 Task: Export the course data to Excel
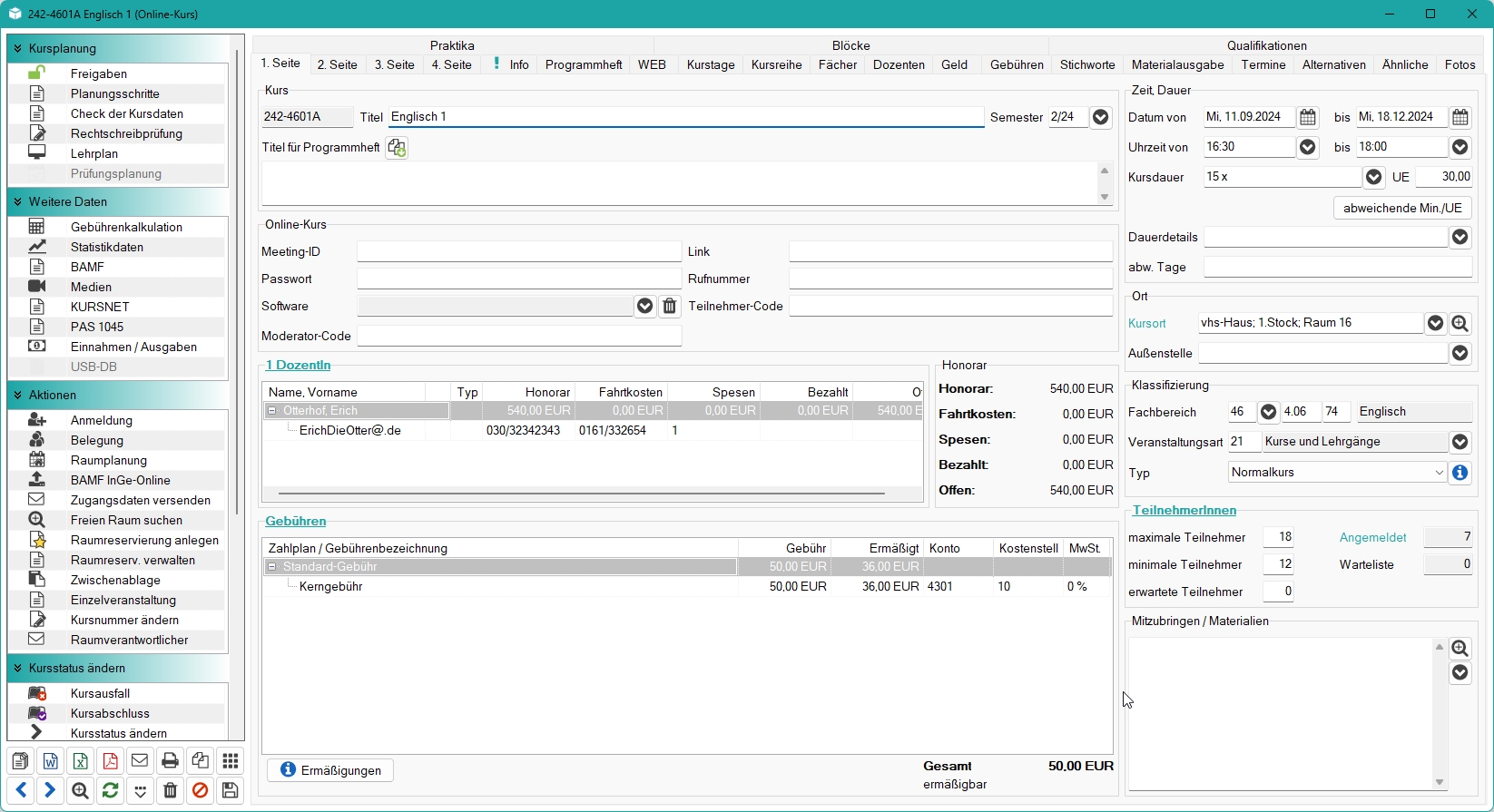[x=80, y=761]
